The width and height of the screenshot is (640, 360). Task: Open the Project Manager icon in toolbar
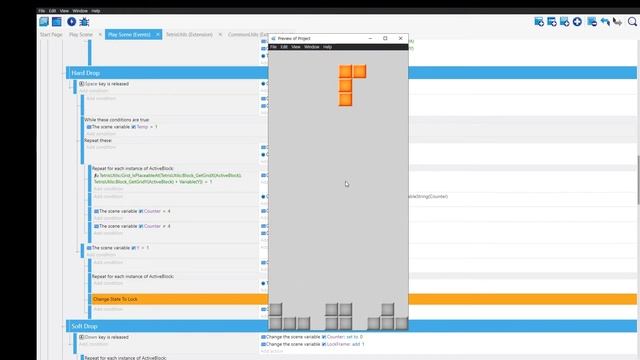point(44,22)
